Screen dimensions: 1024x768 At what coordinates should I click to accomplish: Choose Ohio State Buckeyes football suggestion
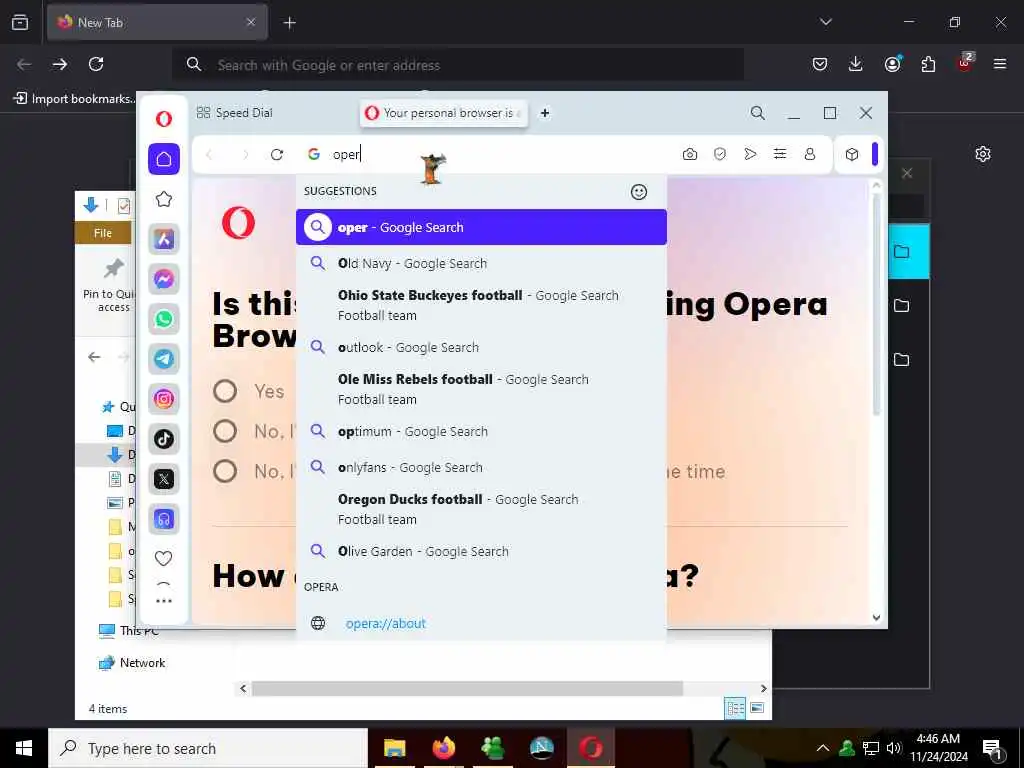click(481, 305)
